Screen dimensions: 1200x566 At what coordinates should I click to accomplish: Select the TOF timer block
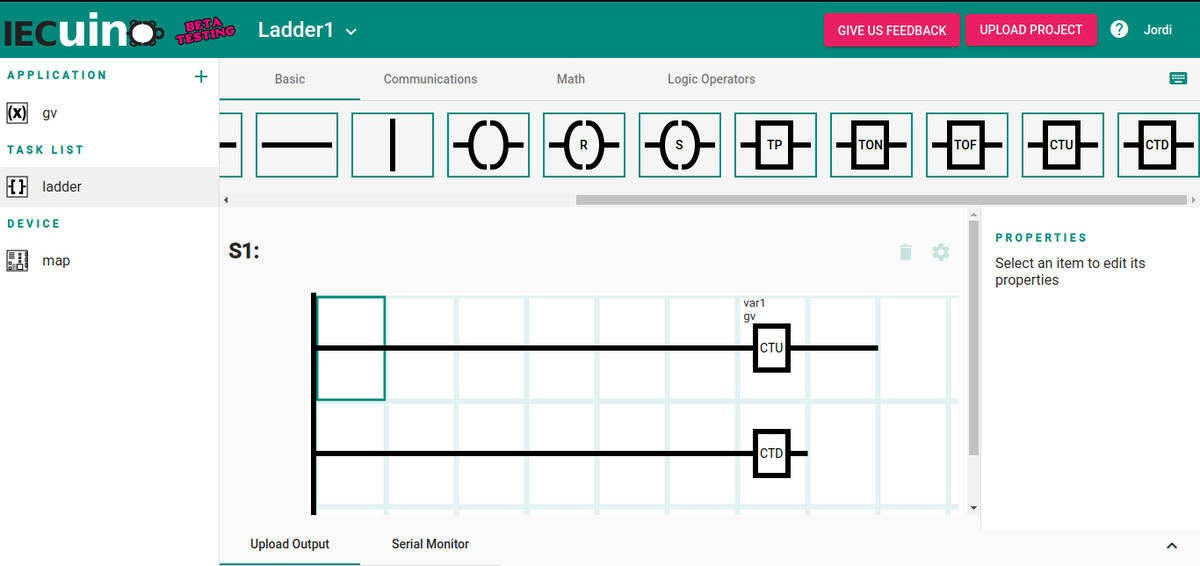click(968, 145)
